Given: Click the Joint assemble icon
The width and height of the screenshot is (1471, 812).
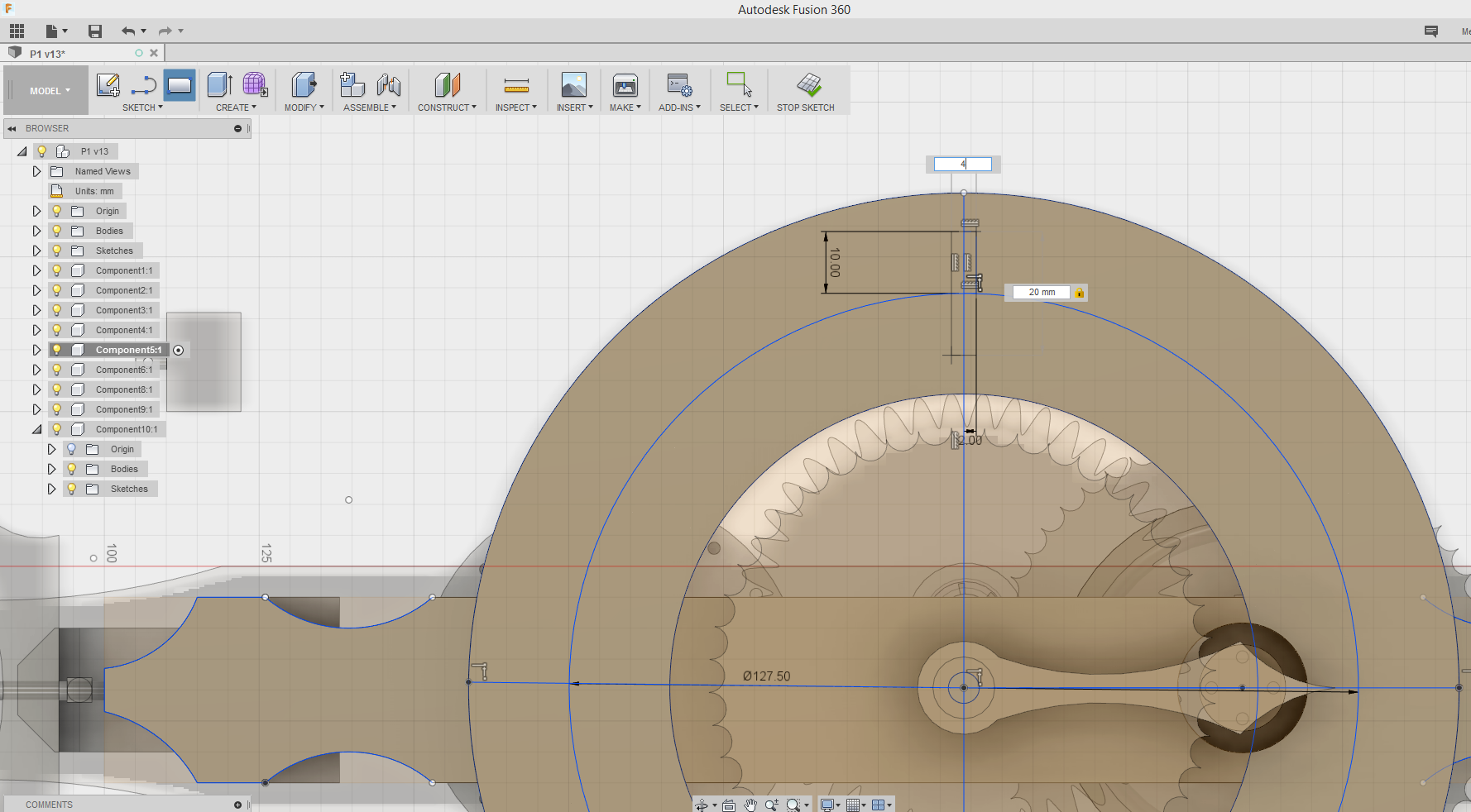Looking at the screenshot, I should 388,84.
